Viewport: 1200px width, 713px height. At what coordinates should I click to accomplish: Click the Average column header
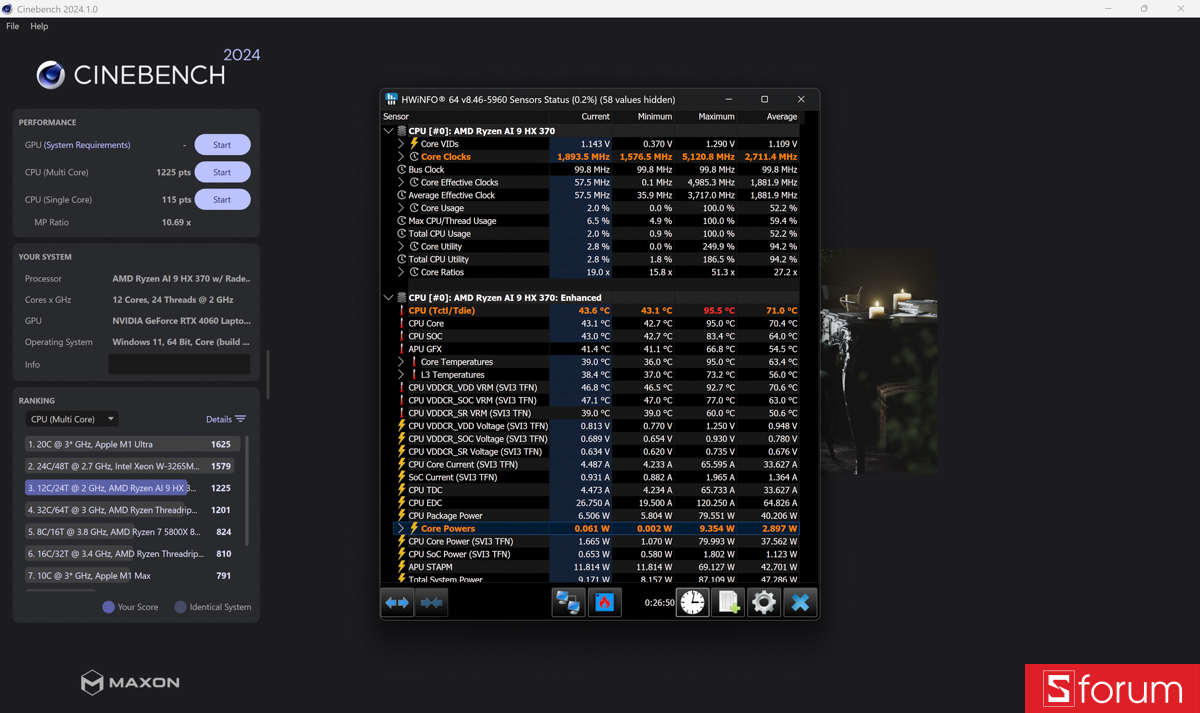(x=781, y=117)
